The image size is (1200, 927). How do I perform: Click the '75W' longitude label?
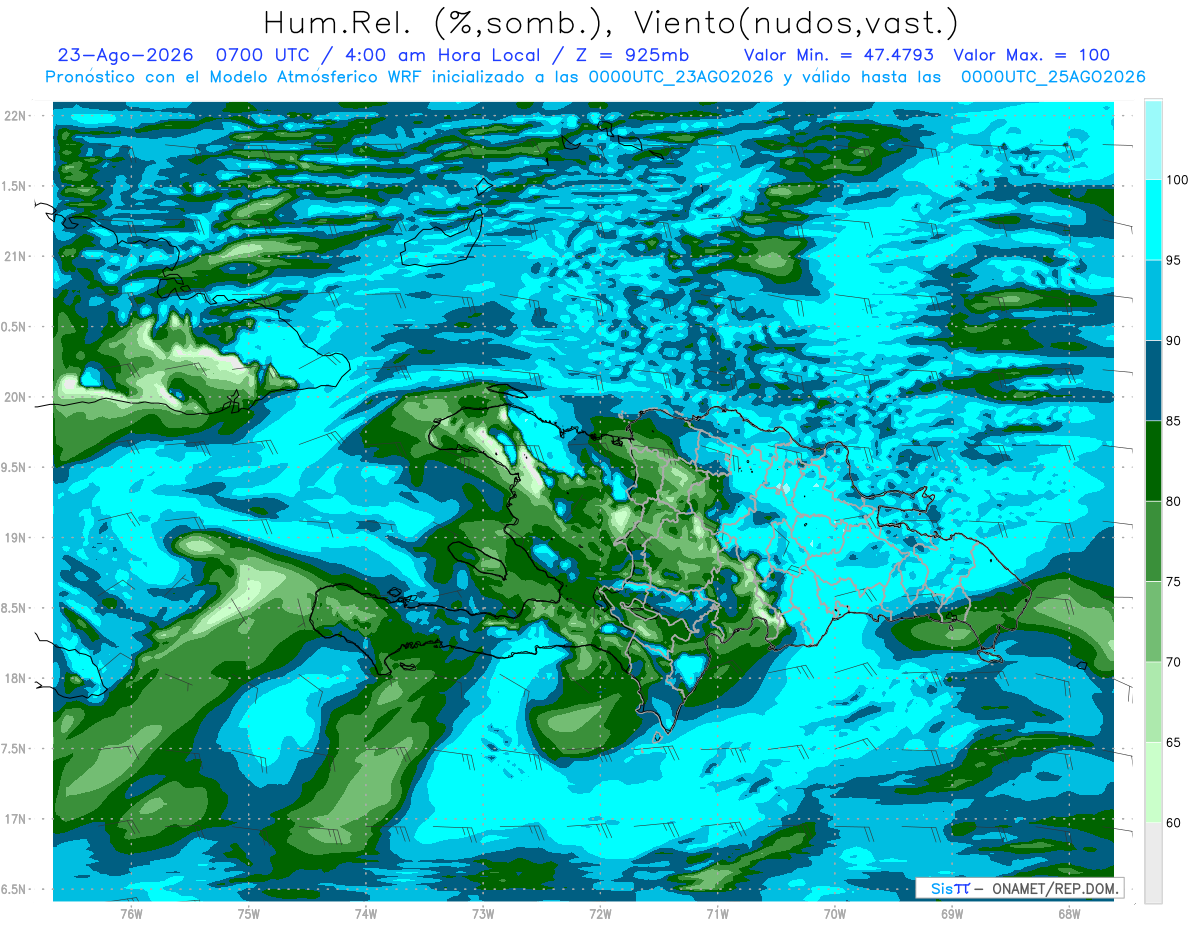(249, 914)
